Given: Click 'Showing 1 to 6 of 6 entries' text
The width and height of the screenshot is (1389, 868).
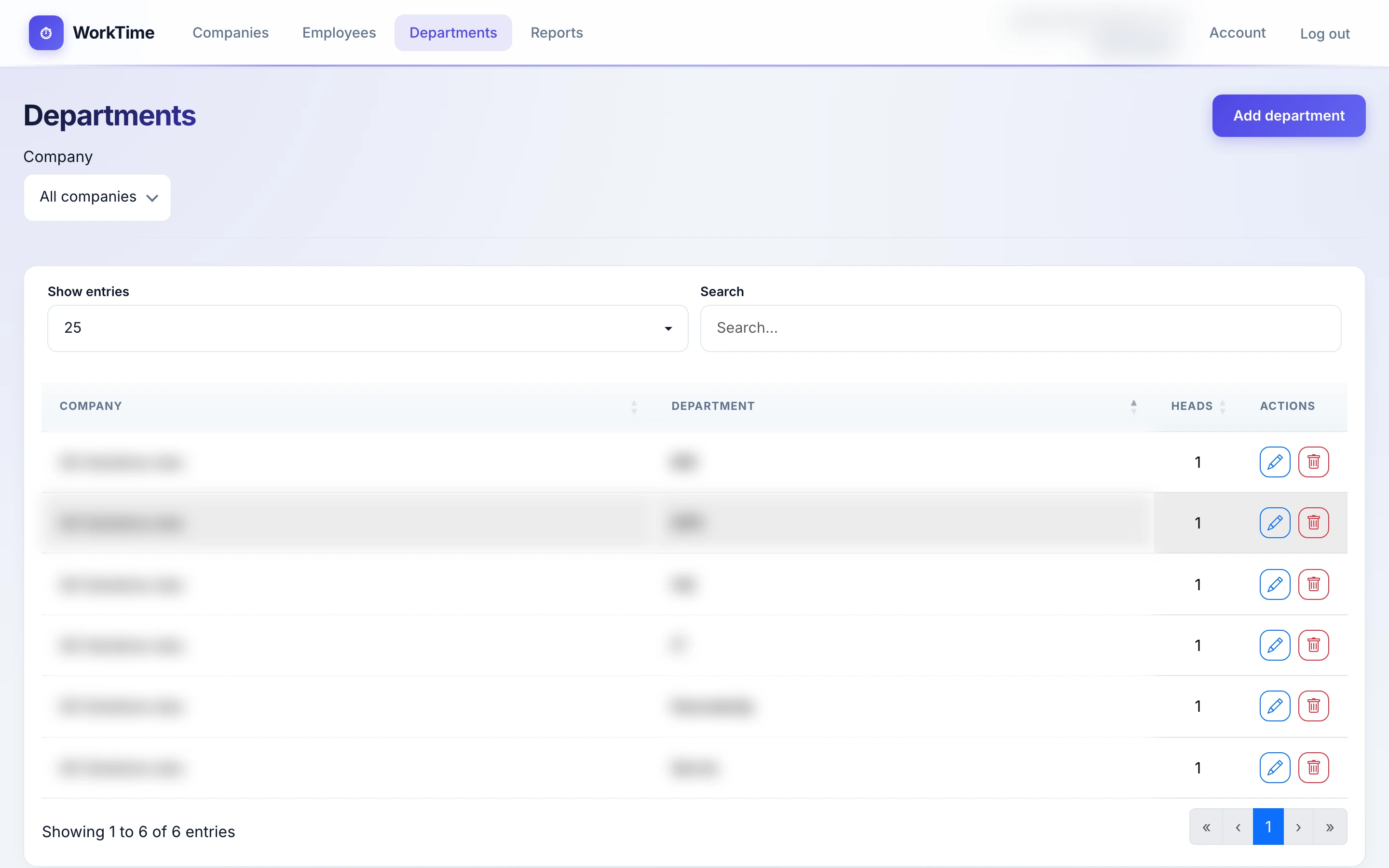Looking at the screenshot, I should tap(138, 832).
